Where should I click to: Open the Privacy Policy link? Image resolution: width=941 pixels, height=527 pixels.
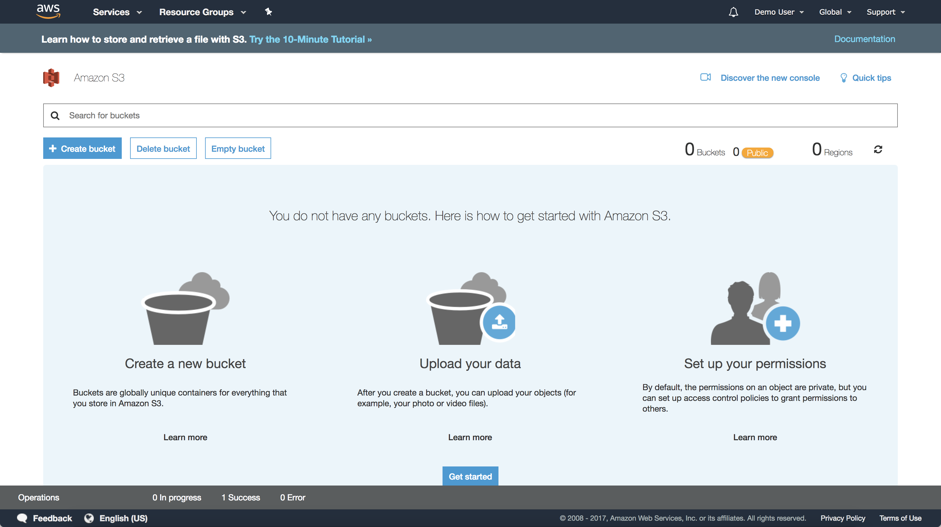[x=843, y=518]
